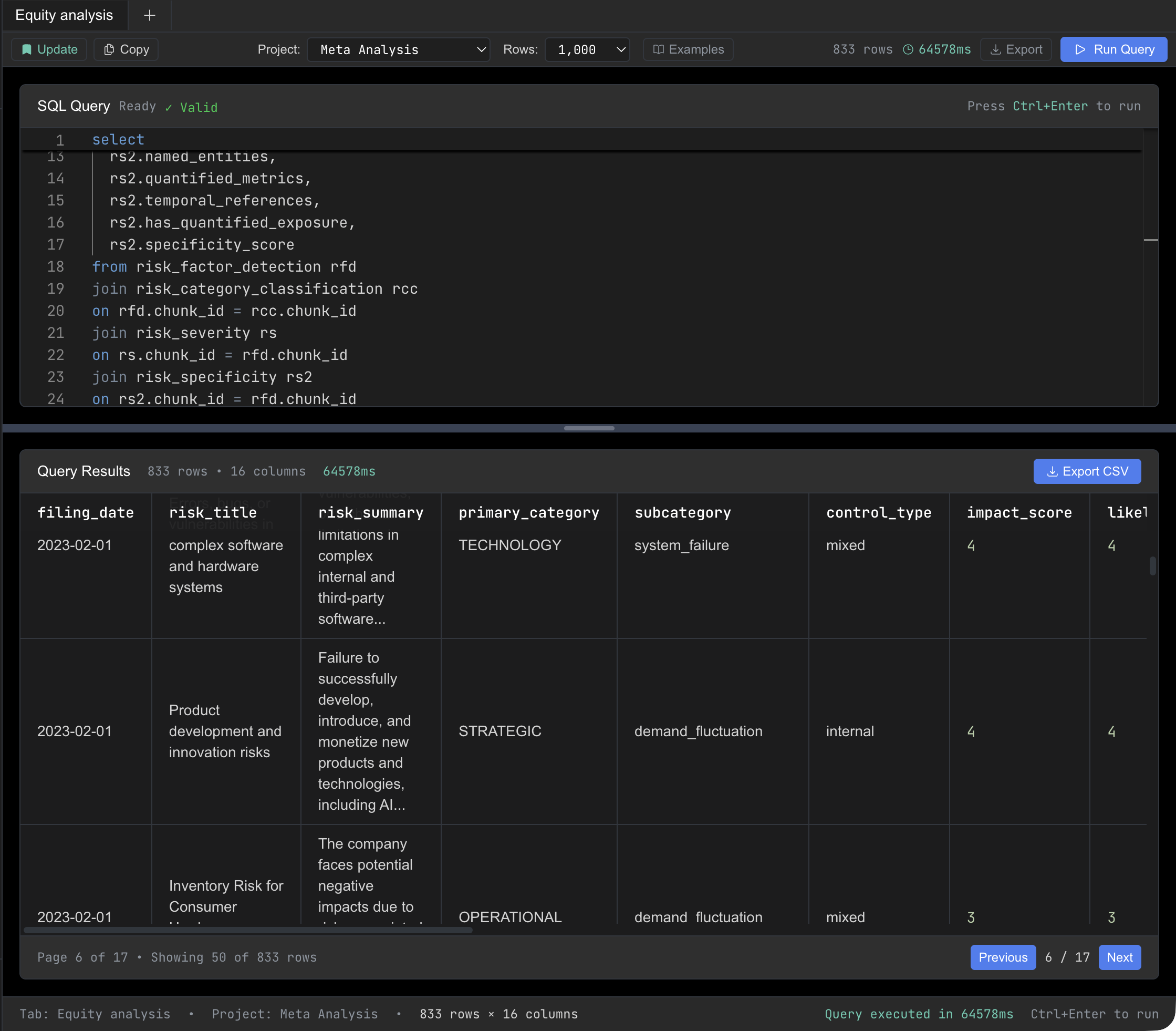The height and width of the screenshot is (1031, 1176).
Task: Open the Project Meta Analysis dropdown
Action: [399, 49]
